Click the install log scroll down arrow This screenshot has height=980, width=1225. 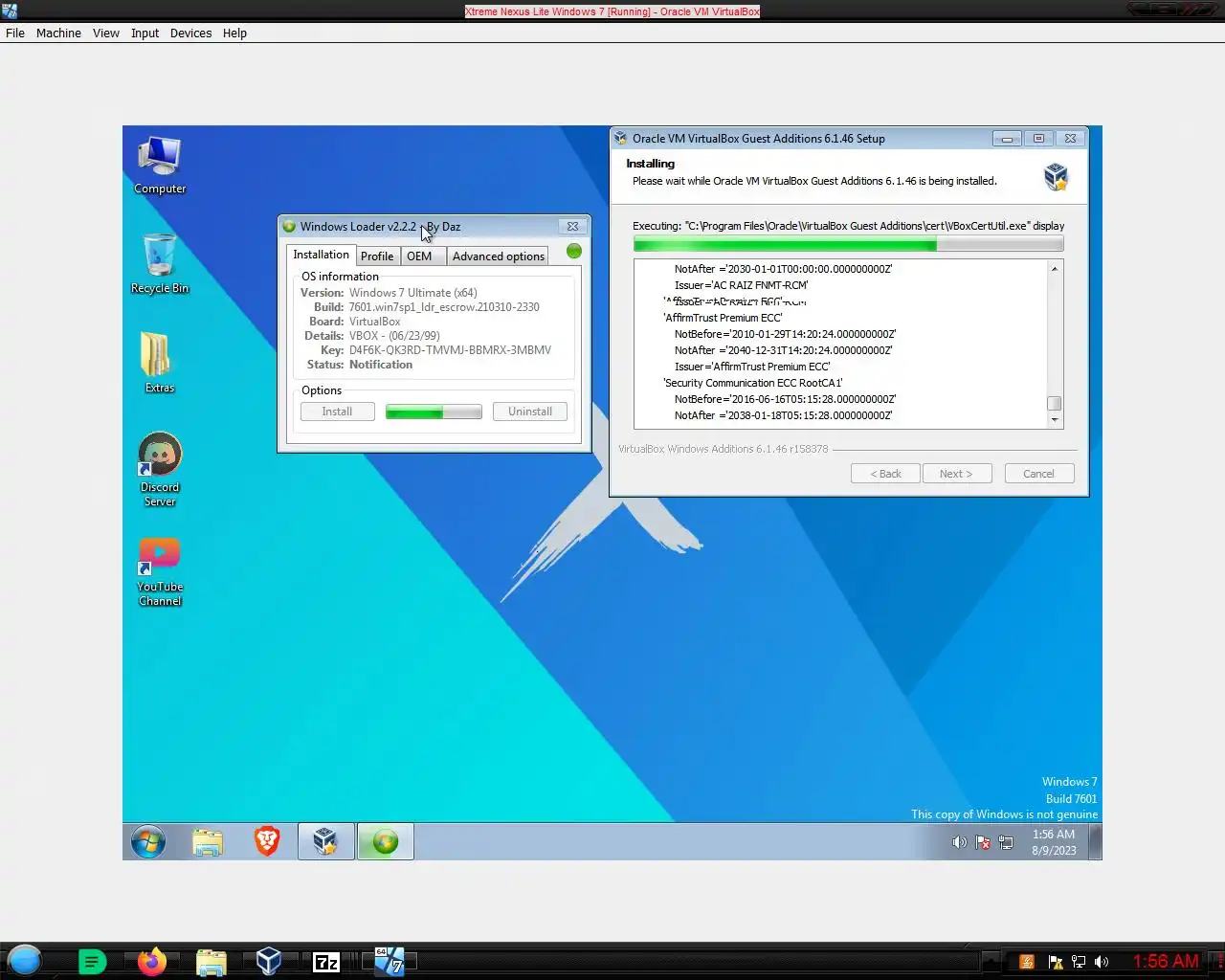pos(1055,419)
